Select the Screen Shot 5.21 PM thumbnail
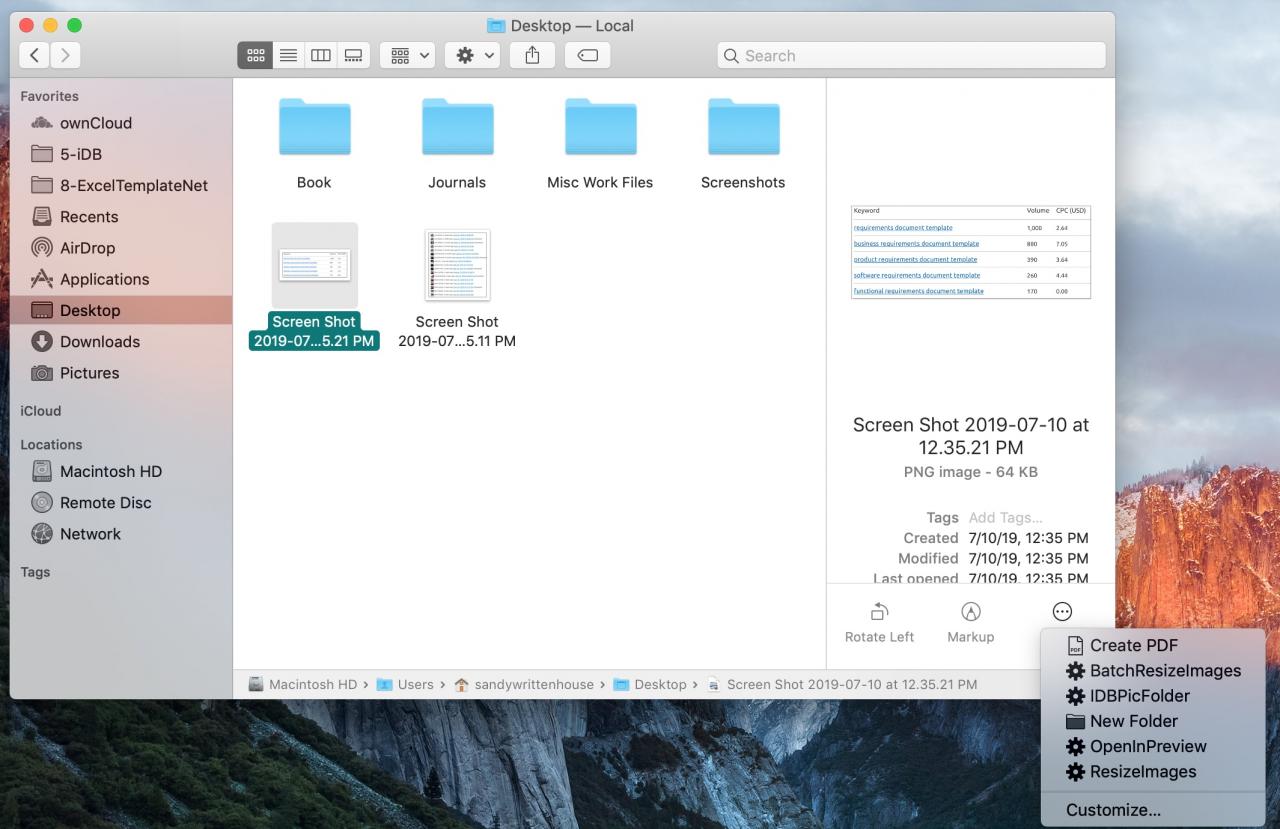Viewport: 1280px width, 829px height. 314,265
